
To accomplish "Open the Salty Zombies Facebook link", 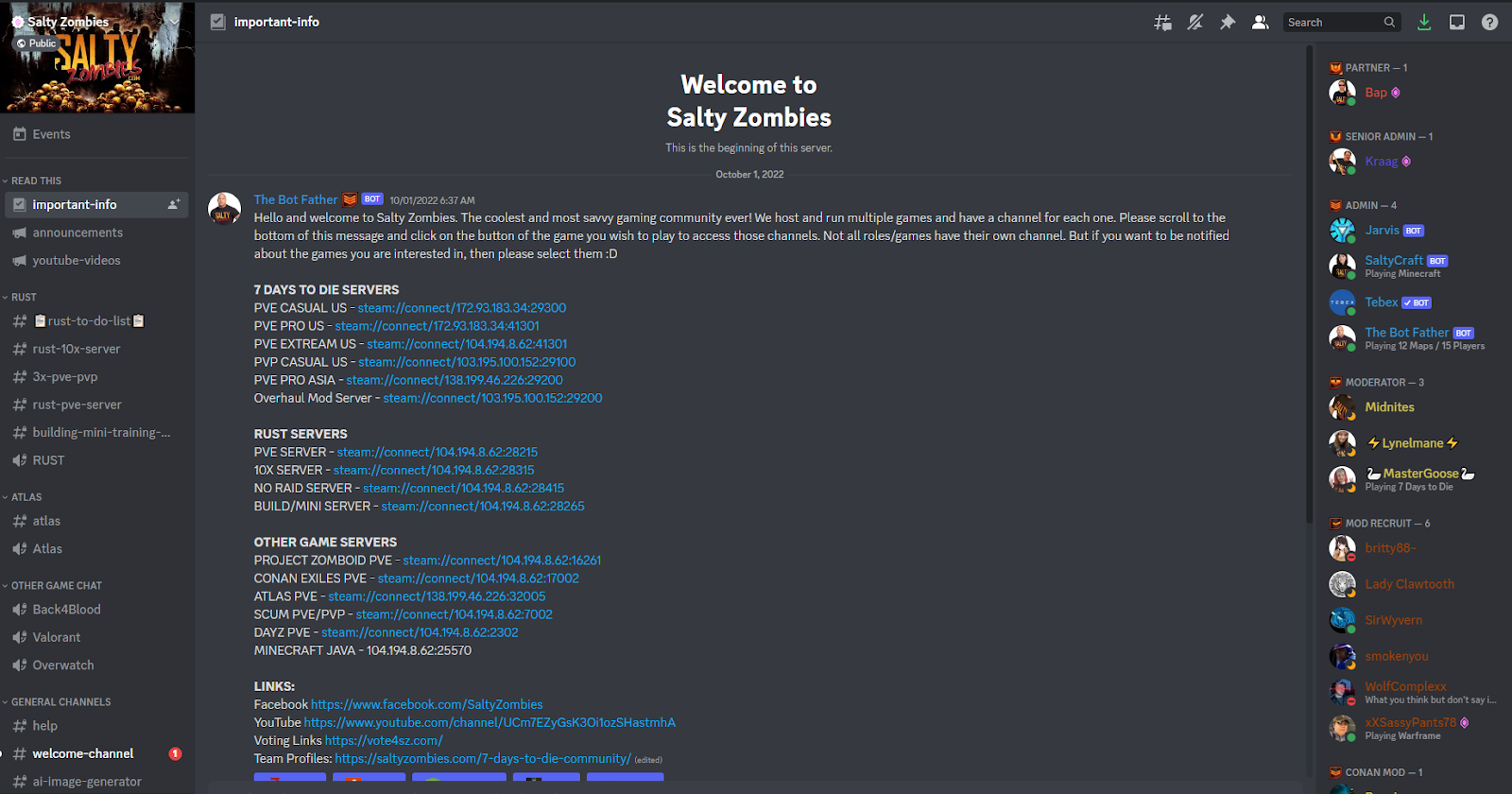I will coord(427,704).
